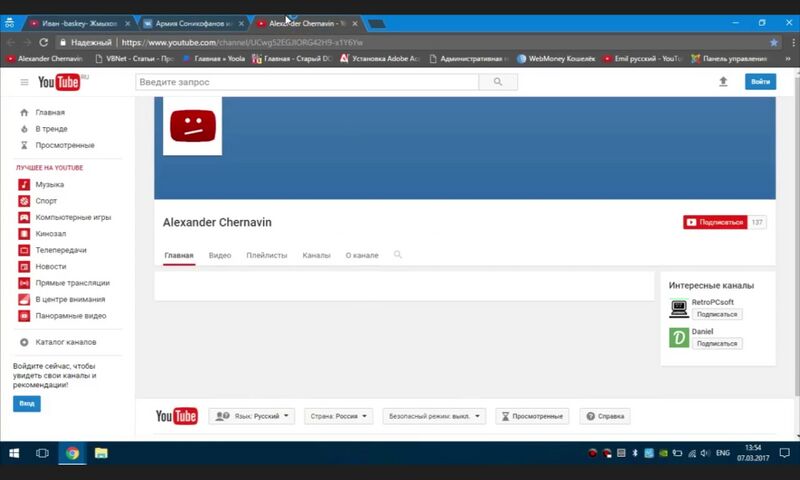Click the Chrome taskbar icon
Image resolution: width=800 pixels, height=480 pixels.
[72, 453]
